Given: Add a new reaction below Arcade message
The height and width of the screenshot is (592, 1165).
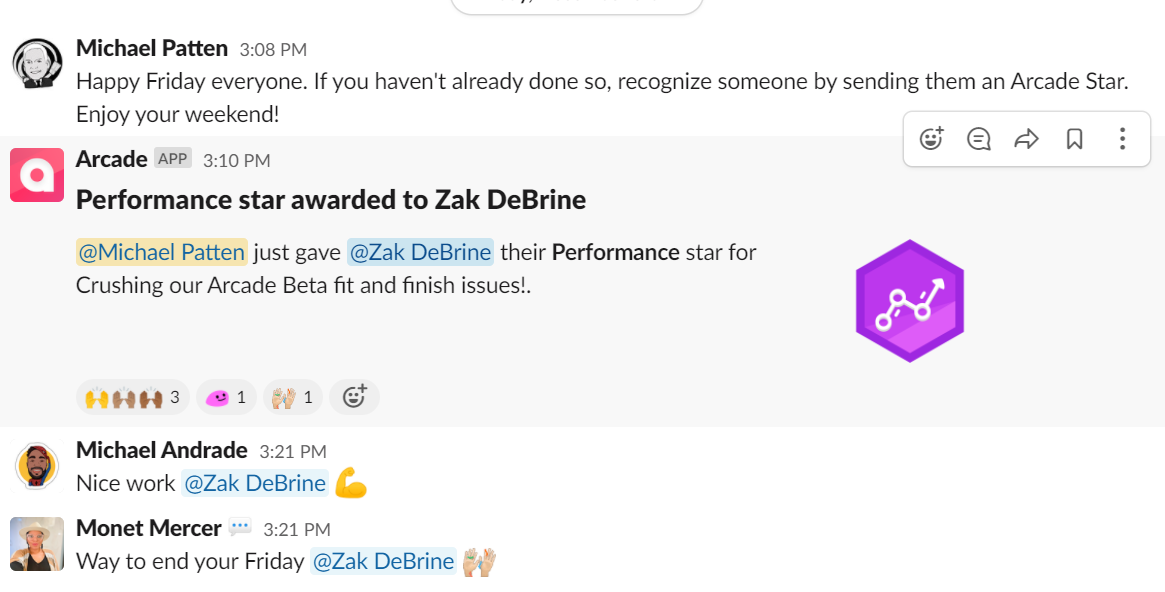Looking at the screenshot, I should 354,397.
